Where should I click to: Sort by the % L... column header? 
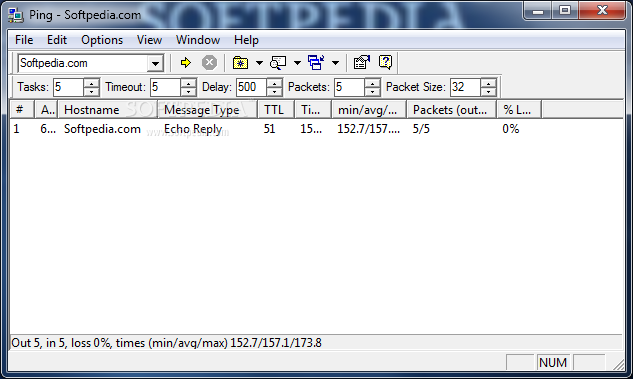click(x=519, y=110)
